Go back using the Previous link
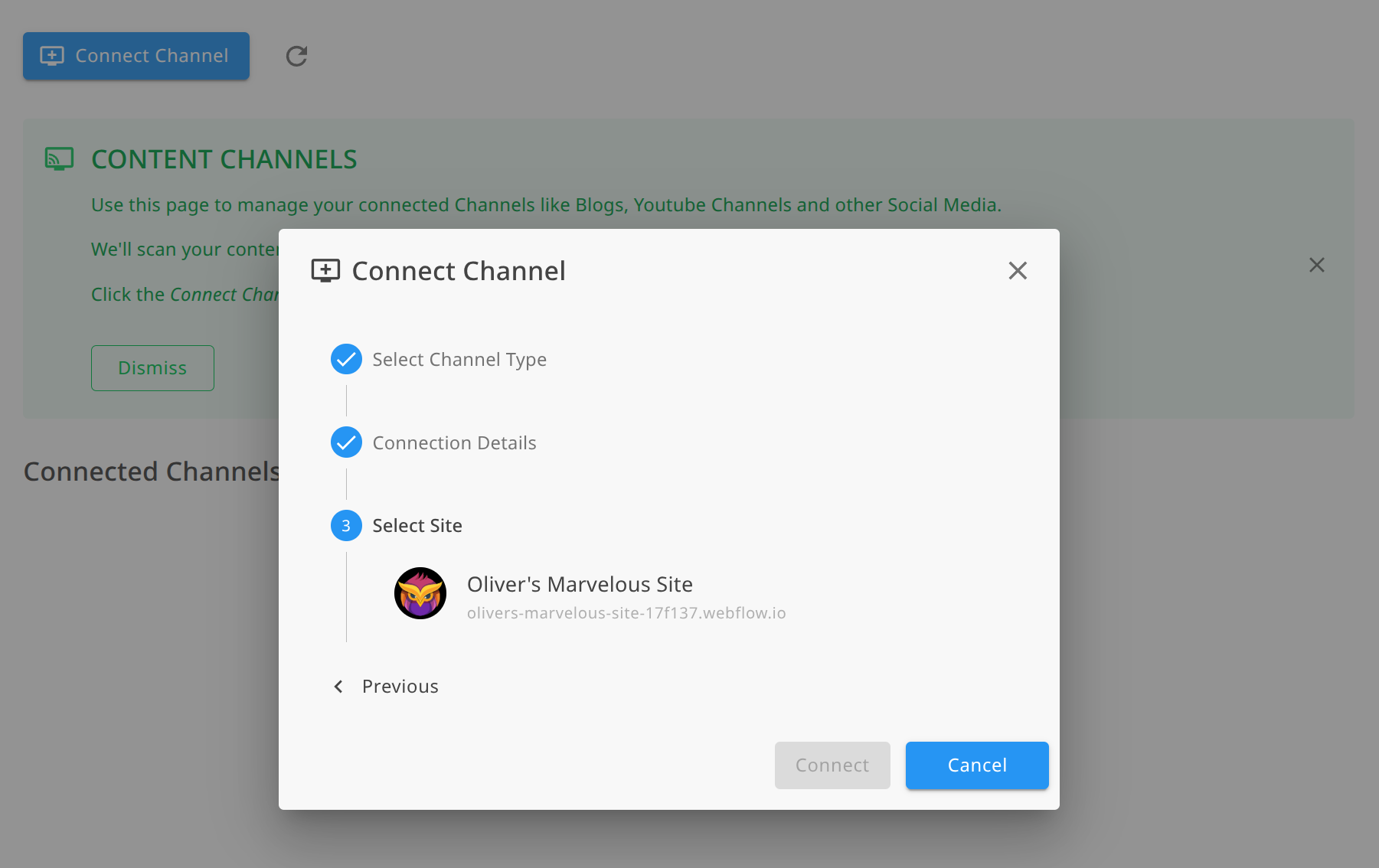Screen dimensions: 1379x868 [399, 686]
